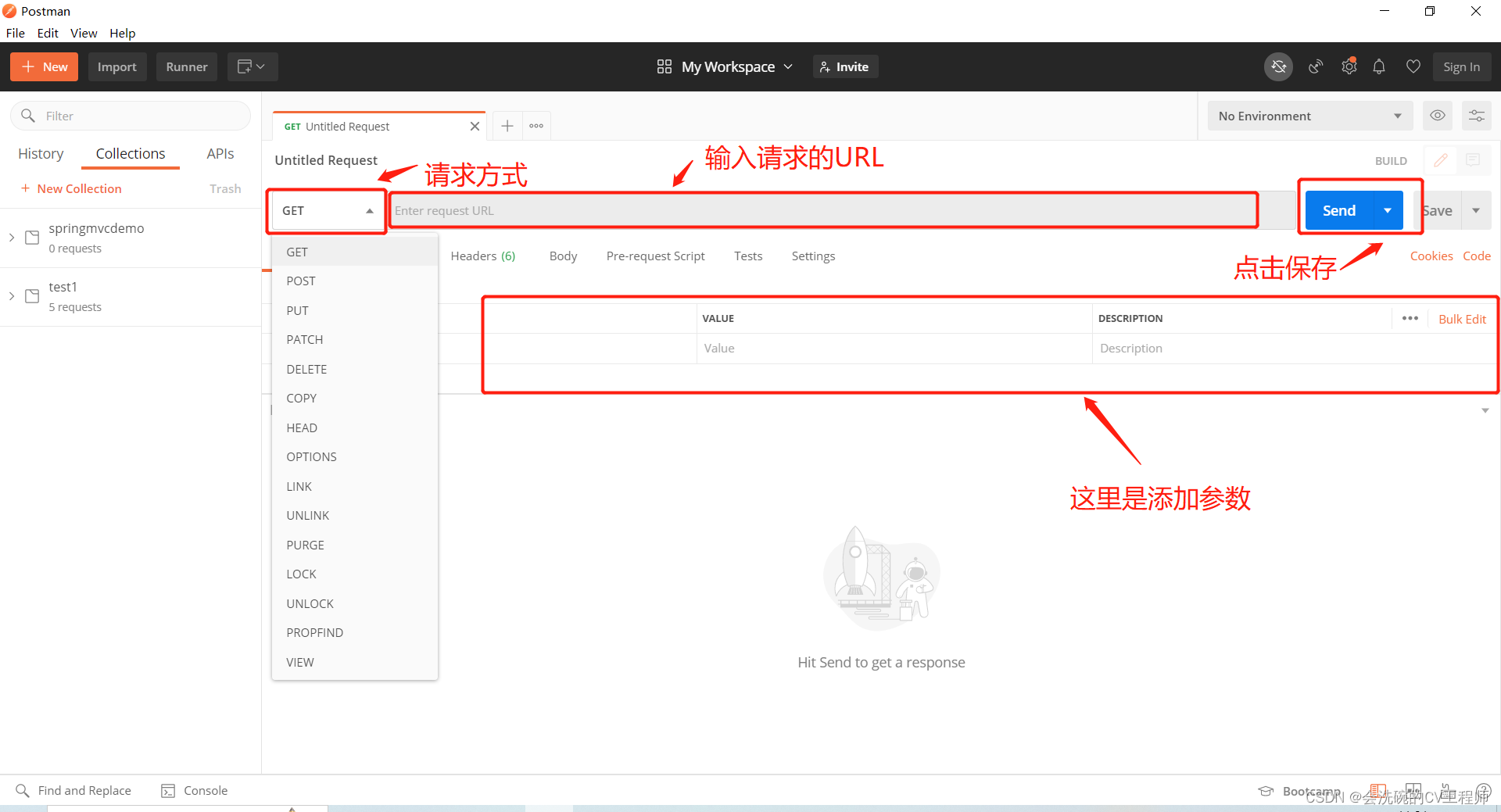Open the Import dialog
1501x812 pixels.
pyautogui.click(x=117, y=67)
